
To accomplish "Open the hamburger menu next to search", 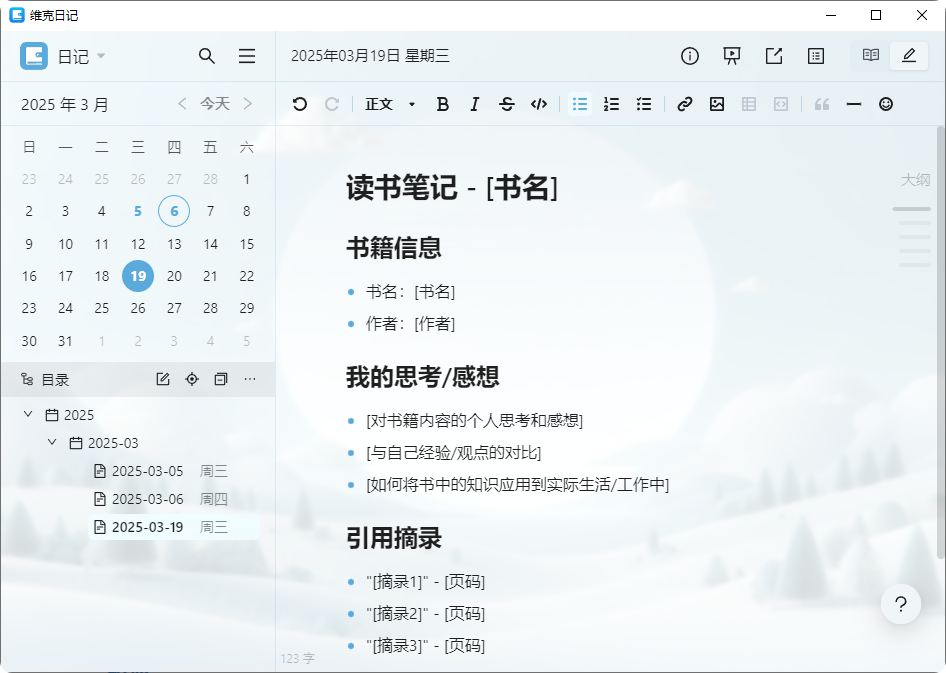I will pos(247,56).
